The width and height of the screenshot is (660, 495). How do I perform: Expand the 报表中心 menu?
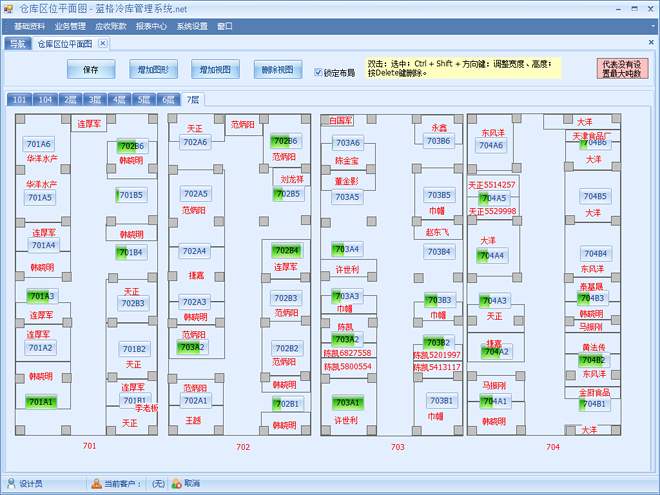pyautogui.click(x=151, y=26)
